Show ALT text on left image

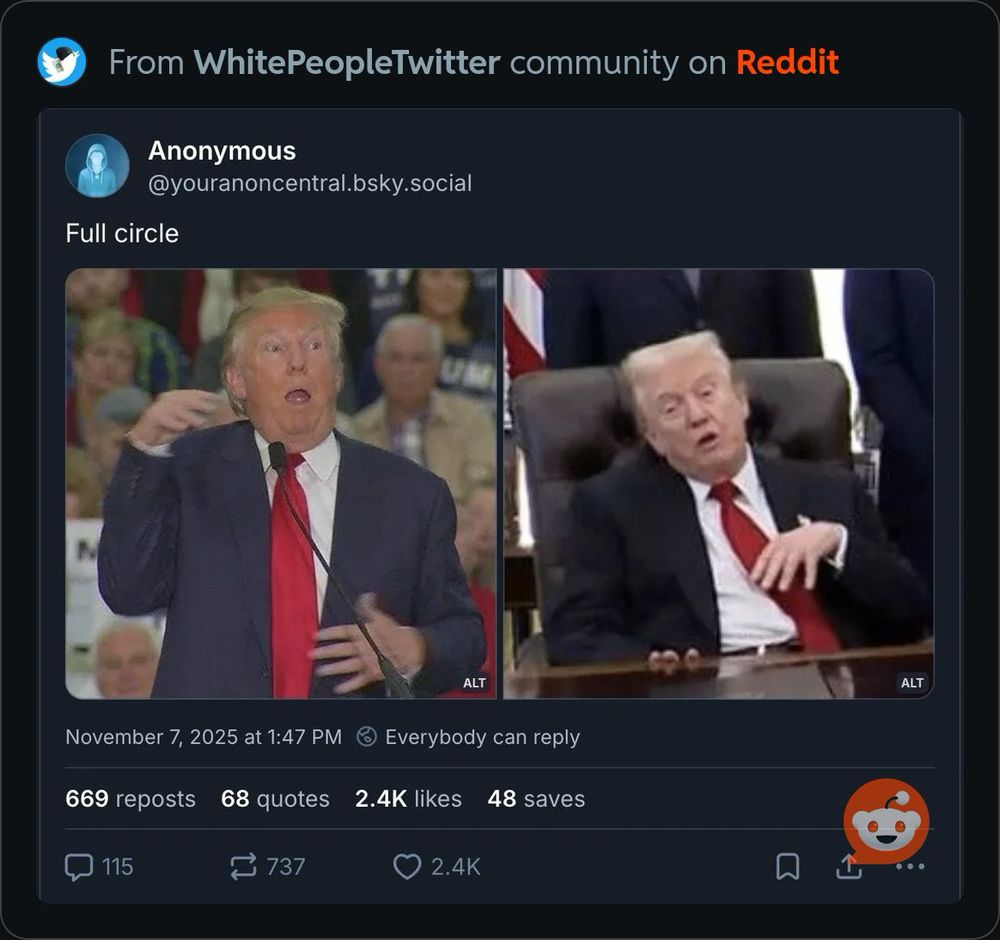(474, 682)
